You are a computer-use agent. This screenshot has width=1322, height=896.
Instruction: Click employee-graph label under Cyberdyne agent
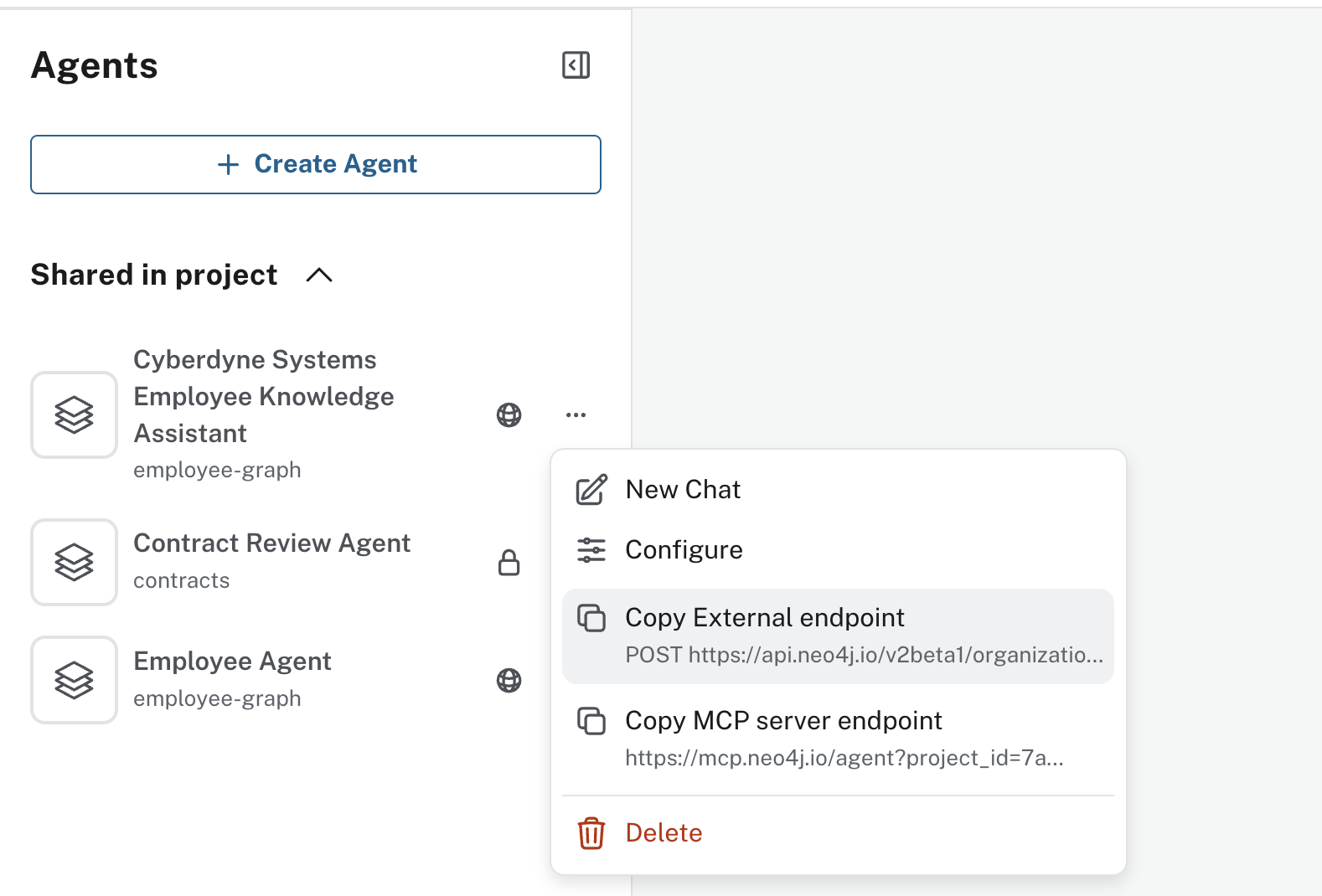coord(217,471)
